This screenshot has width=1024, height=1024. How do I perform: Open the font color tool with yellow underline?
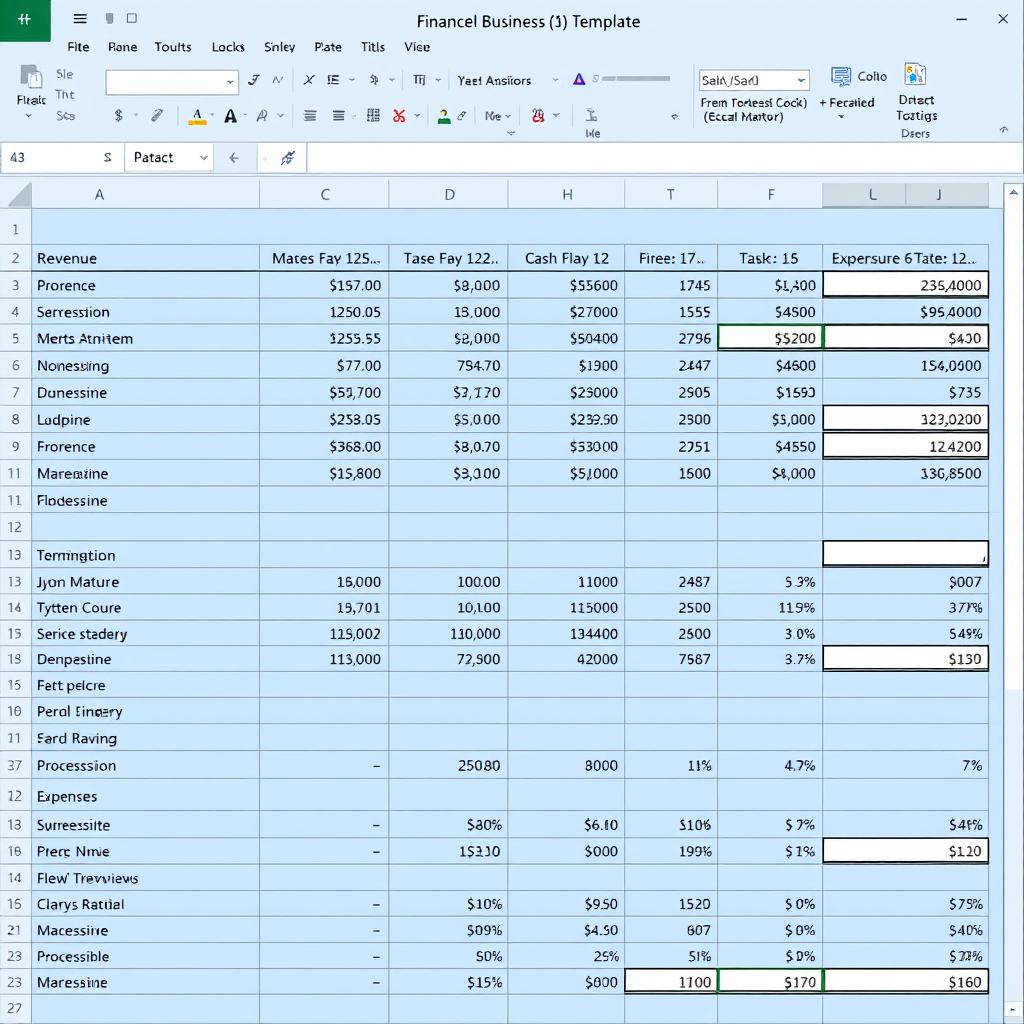click(198, 115)
